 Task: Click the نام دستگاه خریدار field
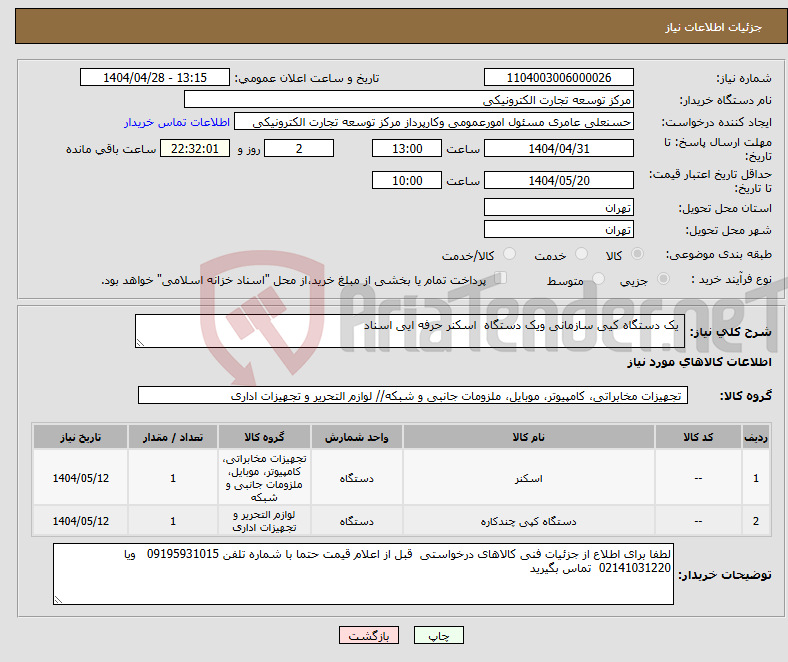[409, 100]
